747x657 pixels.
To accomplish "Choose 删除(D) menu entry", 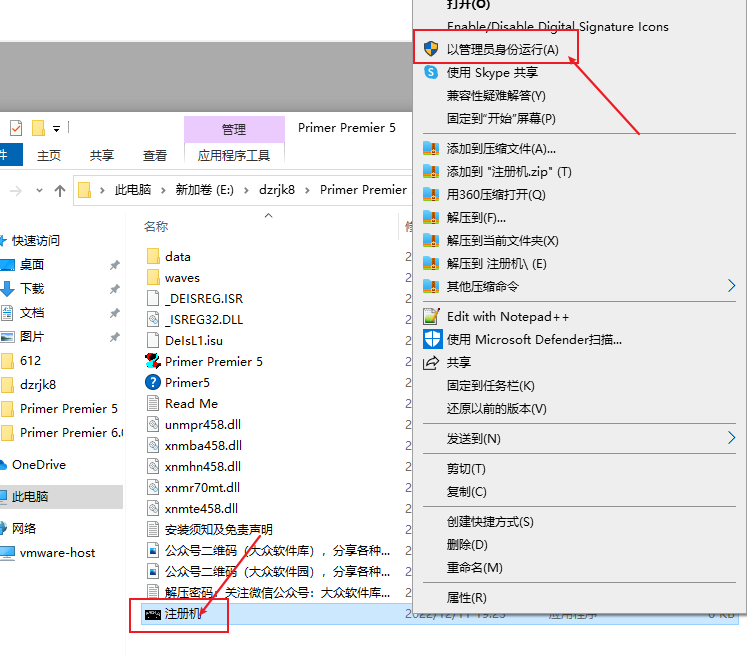I will [467, 545].
